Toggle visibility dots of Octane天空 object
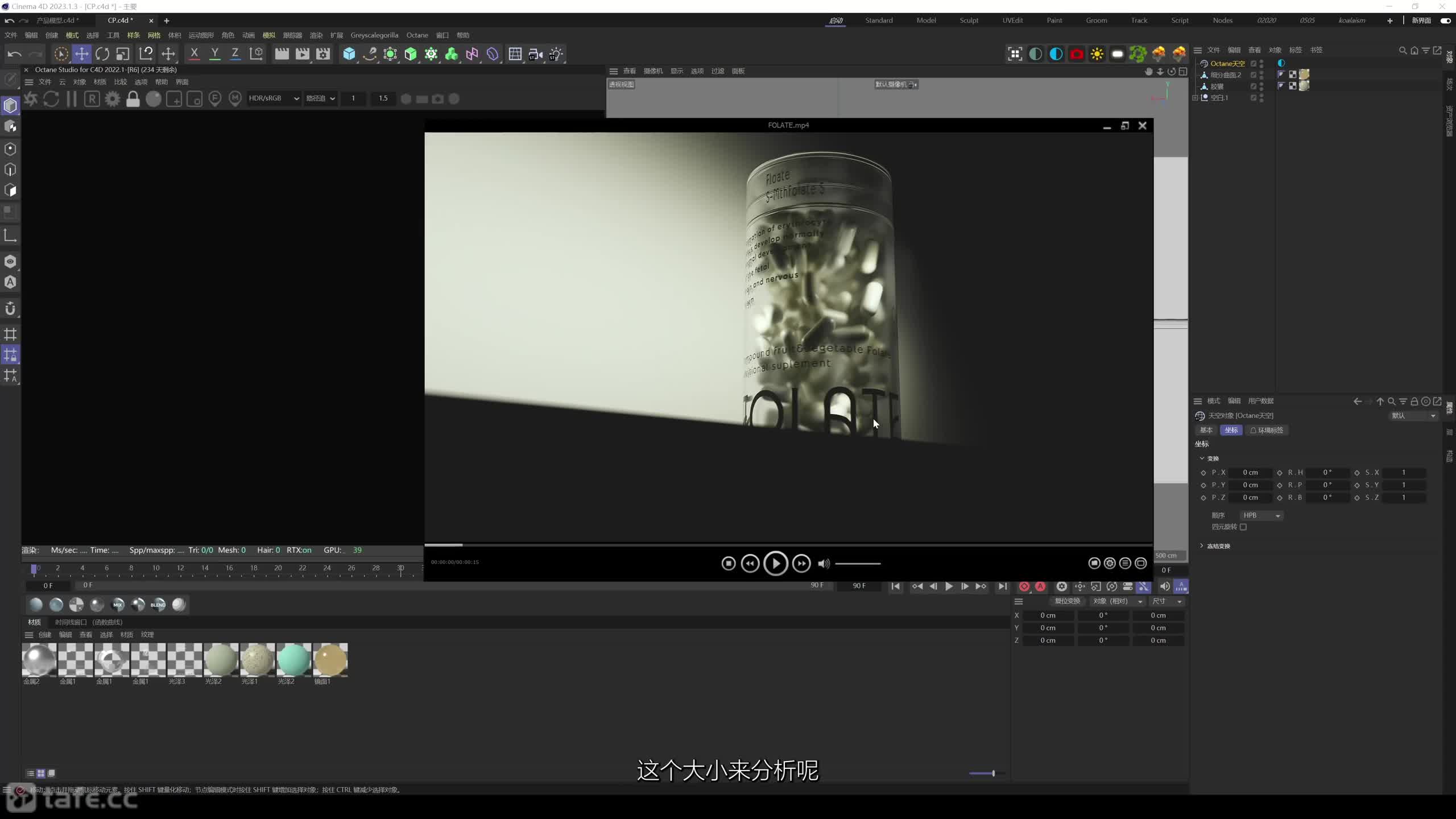Image resolution: width=1456 pixels, height=819 pixels. (x=1261, y=64)
